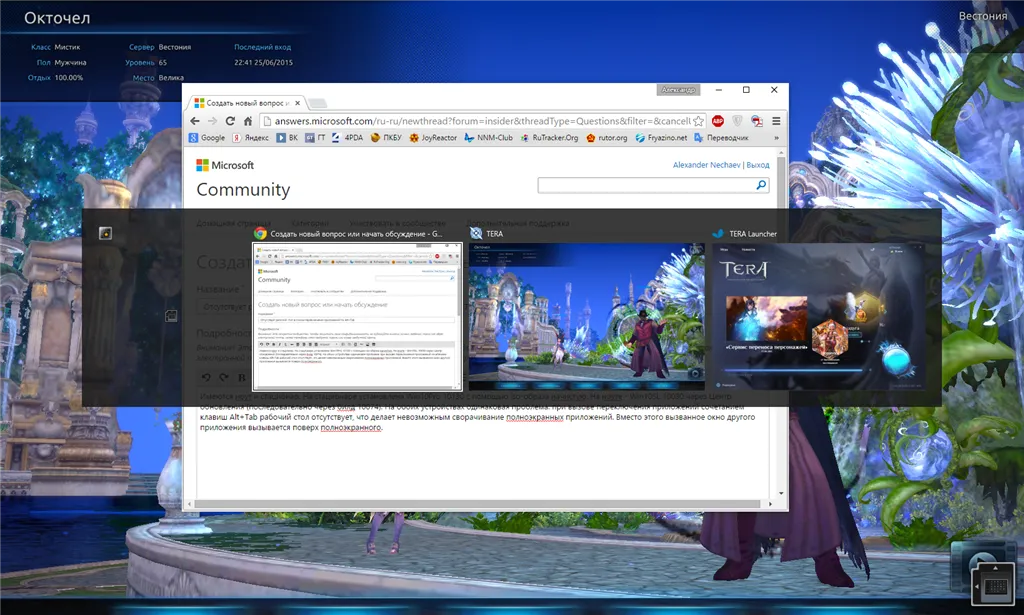Maximize the Chrome window

pos(746,89)
